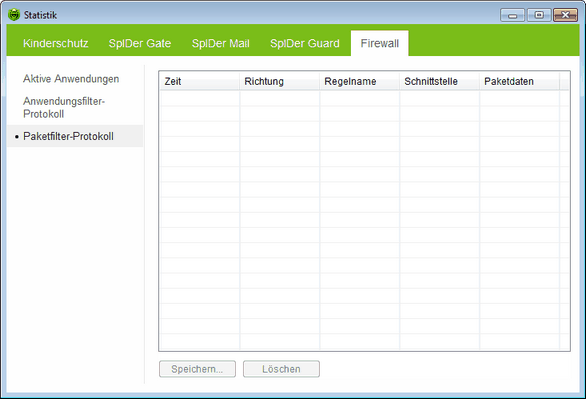
Task: Minimize the Statistik window
Action: point(512,15)
